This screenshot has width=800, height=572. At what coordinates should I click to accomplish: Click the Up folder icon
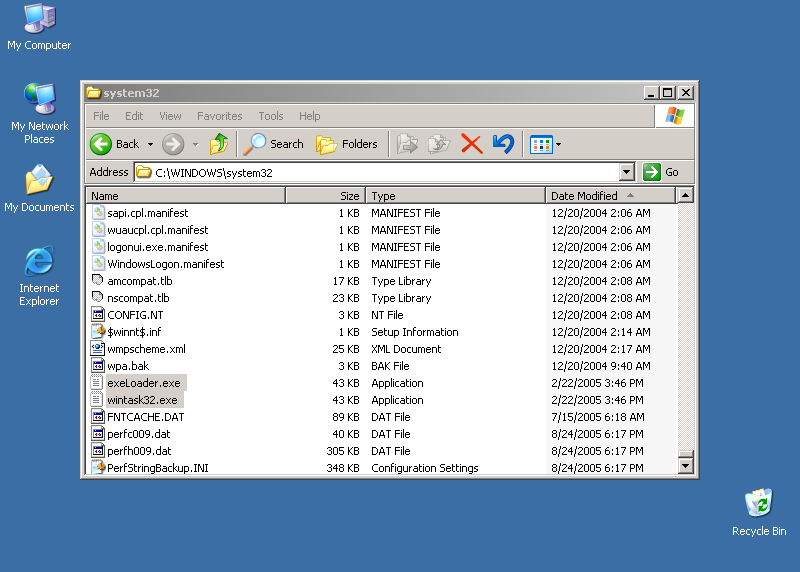click(x=219, y=144)
